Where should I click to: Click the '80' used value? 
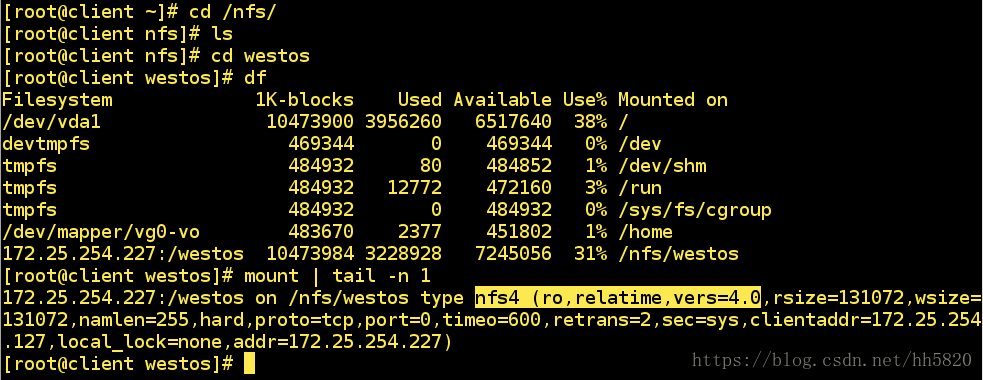tap(430, 166)
